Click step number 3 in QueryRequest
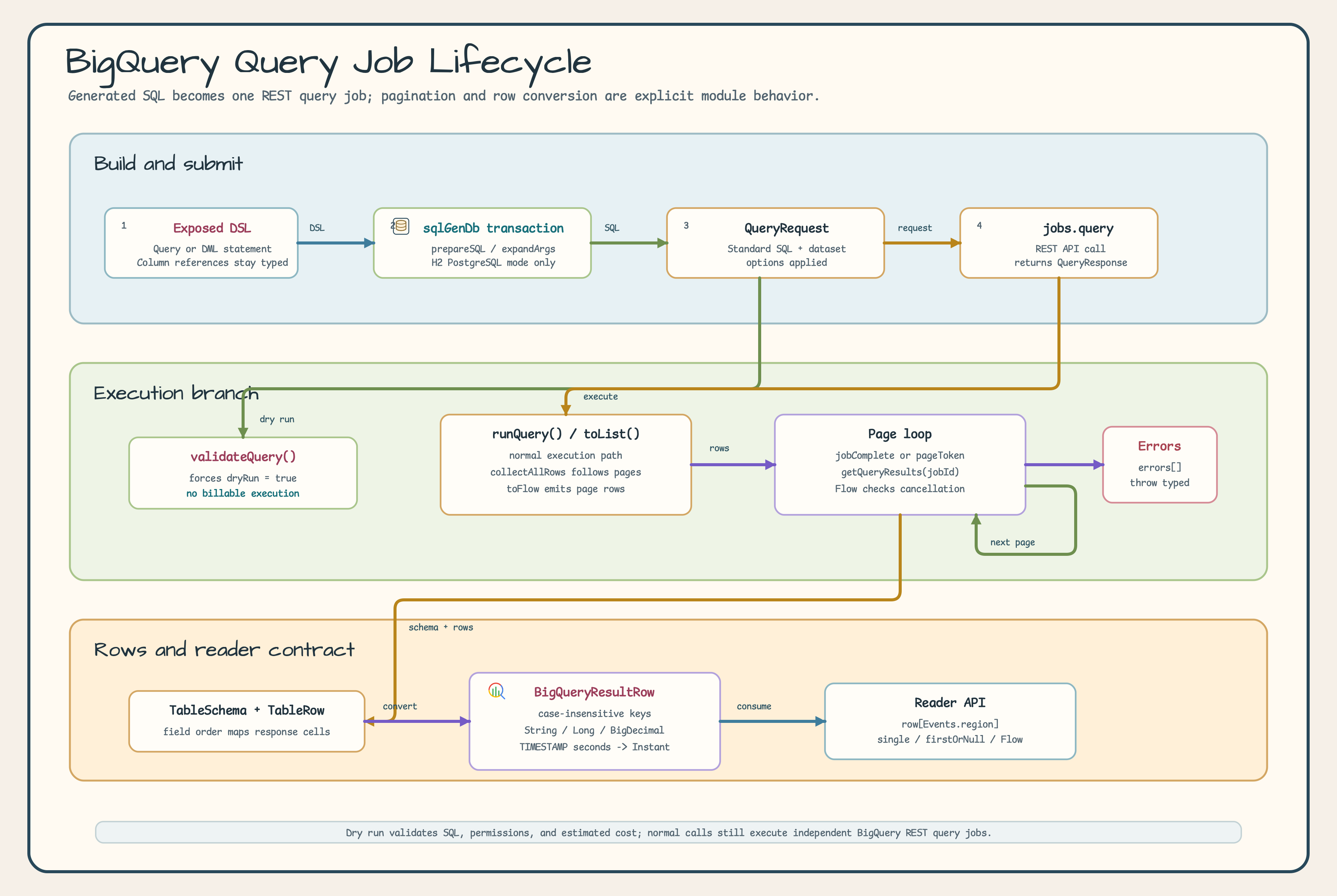The image size is (1337, 896). pos(686,225)
